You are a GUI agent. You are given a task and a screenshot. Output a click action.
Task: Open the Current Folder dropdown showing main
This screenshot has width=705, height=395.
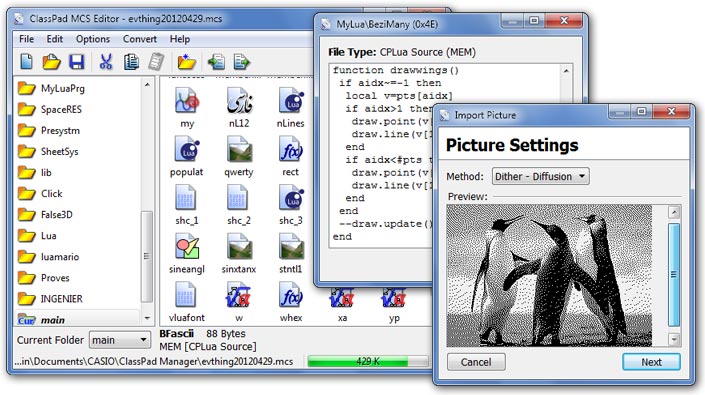(120, 340)
